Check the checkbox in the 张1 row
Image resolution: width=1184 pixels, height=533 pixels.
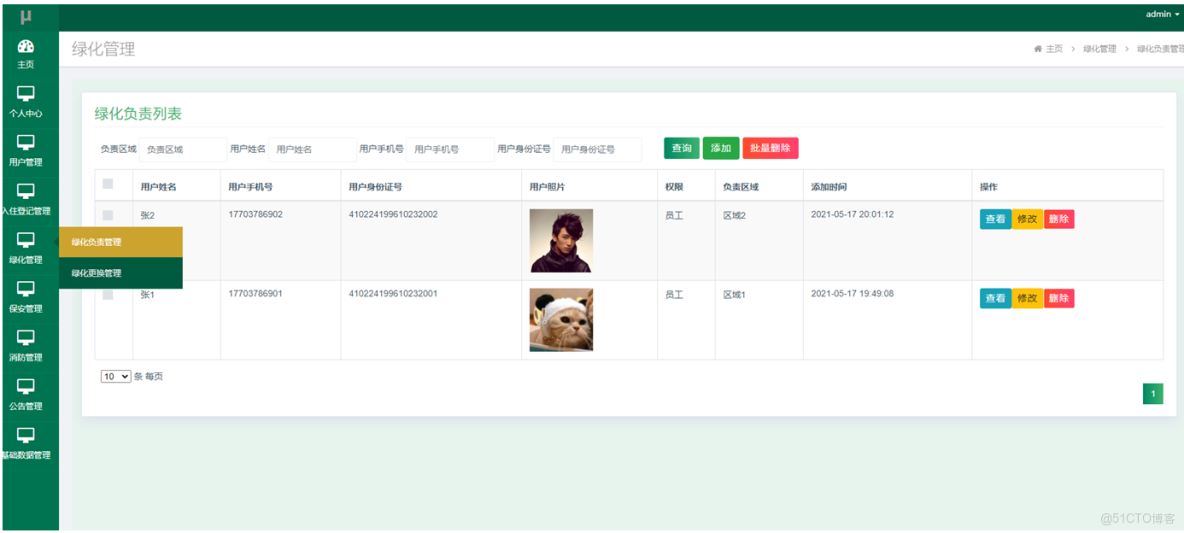tap(107, 294)
